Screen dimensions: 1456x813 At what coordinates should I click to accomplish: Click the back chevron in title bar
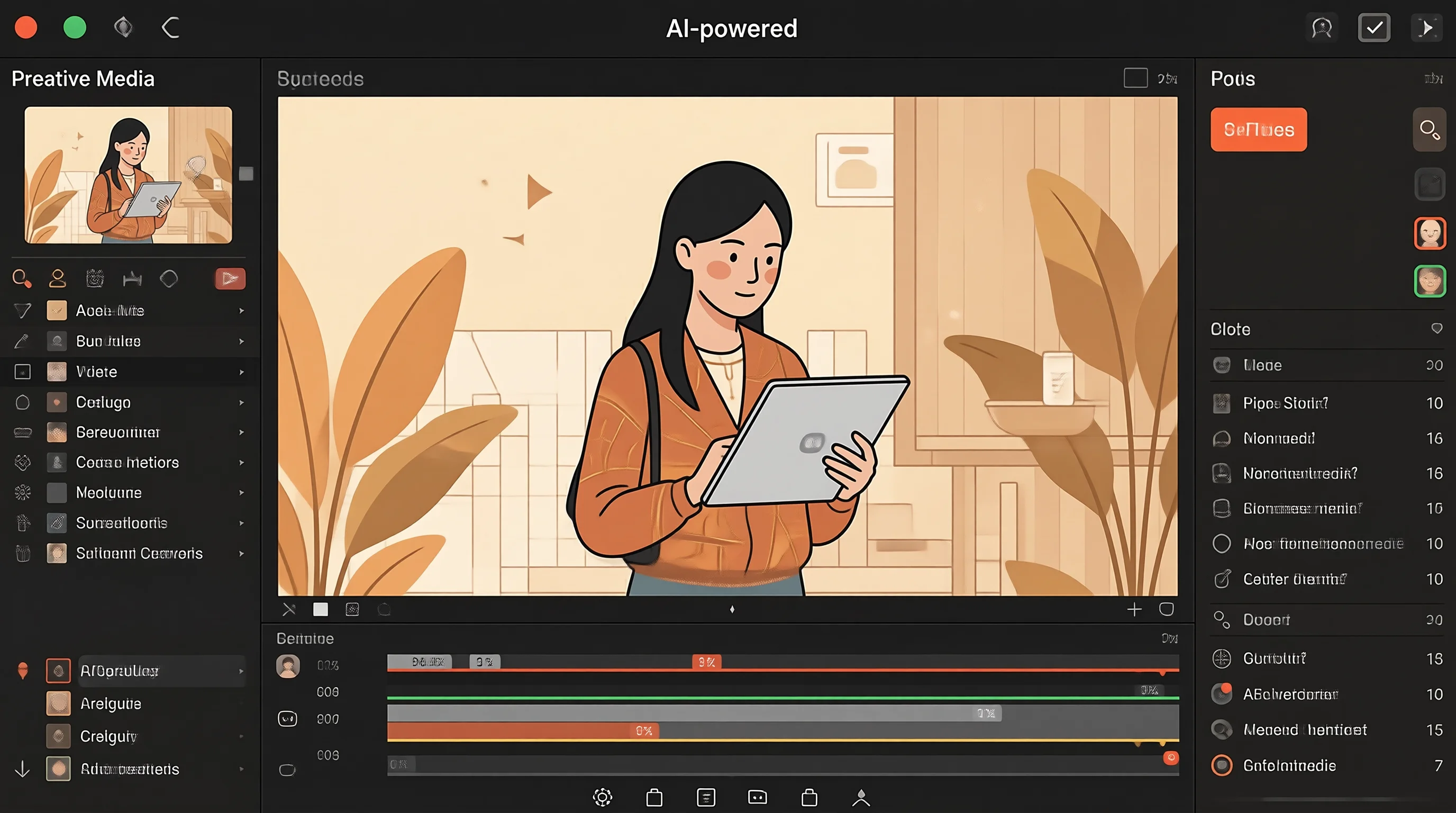(x=171, y=28)
